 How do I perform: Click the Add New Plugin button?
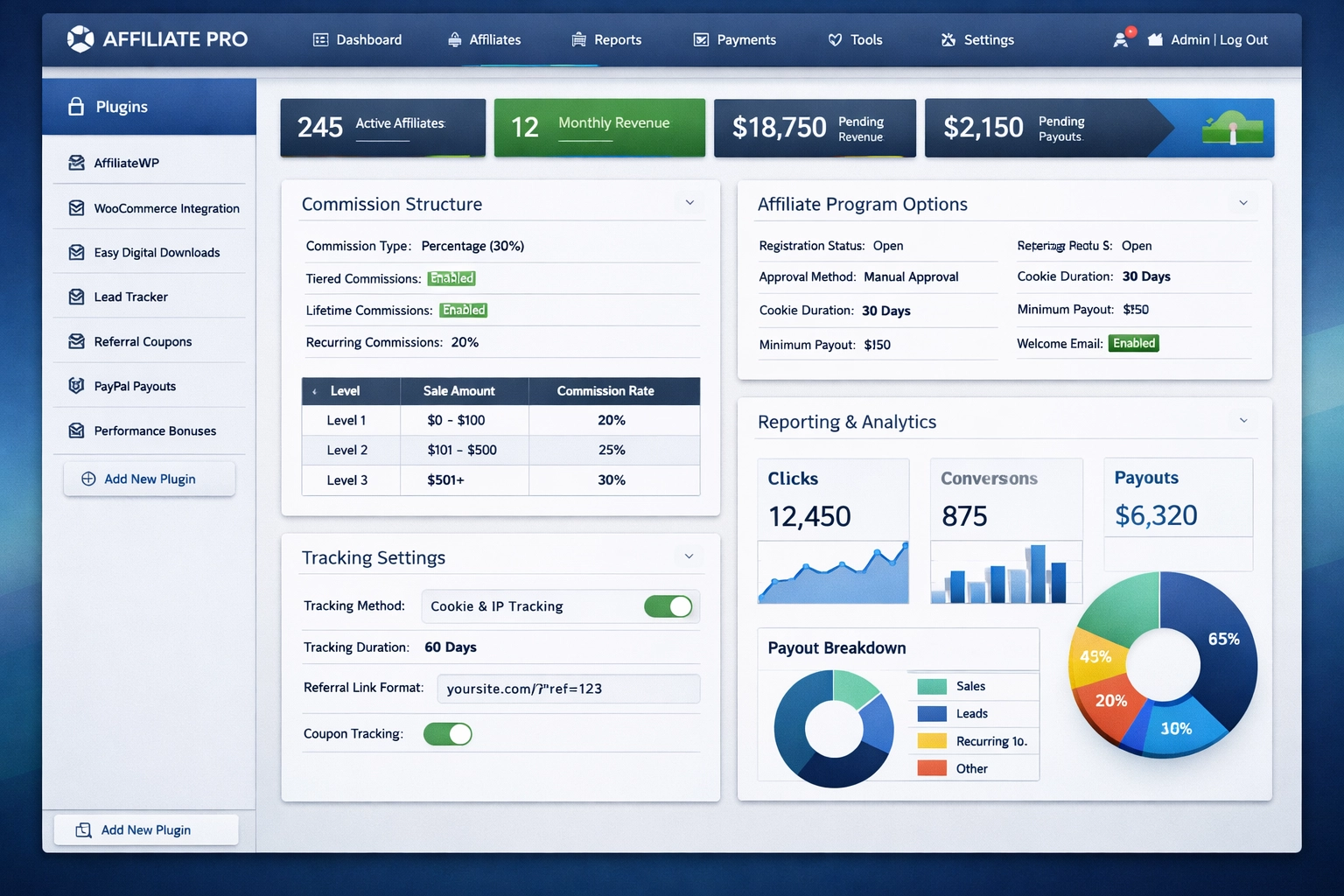click(149, 479)
